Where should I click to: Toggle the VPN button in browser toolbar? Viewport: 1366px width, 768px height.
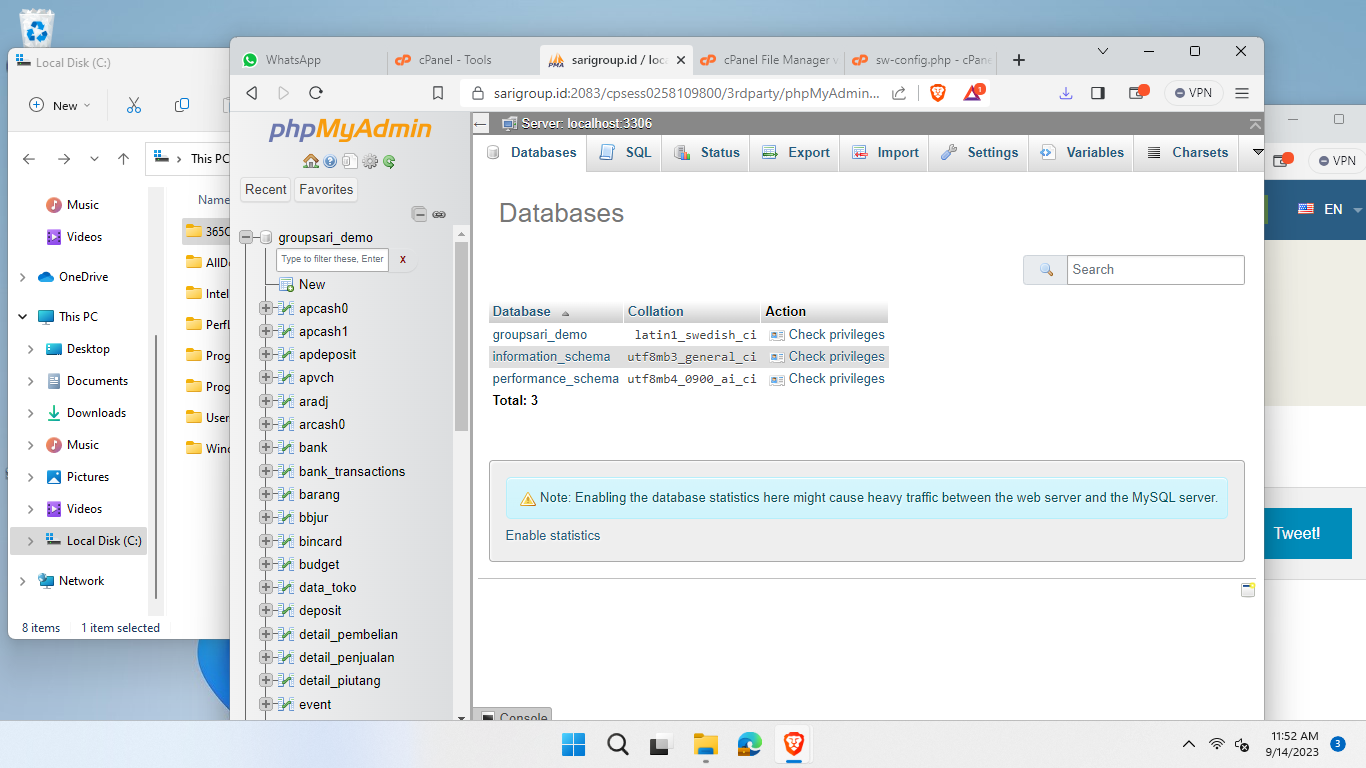click(1193, 93)
